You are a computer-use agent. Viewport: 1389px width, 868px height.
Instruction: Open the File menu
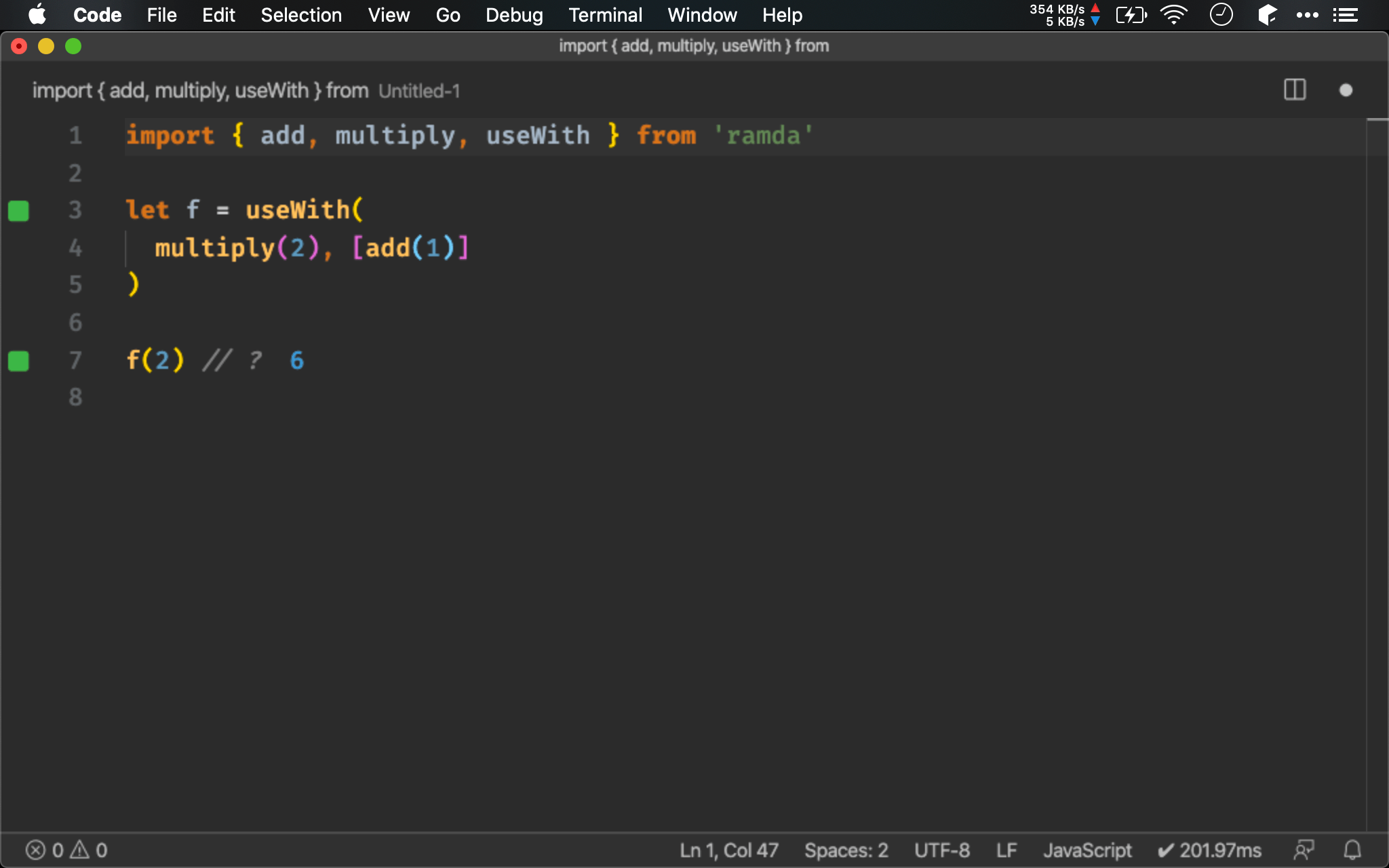(x=161, y=15)
